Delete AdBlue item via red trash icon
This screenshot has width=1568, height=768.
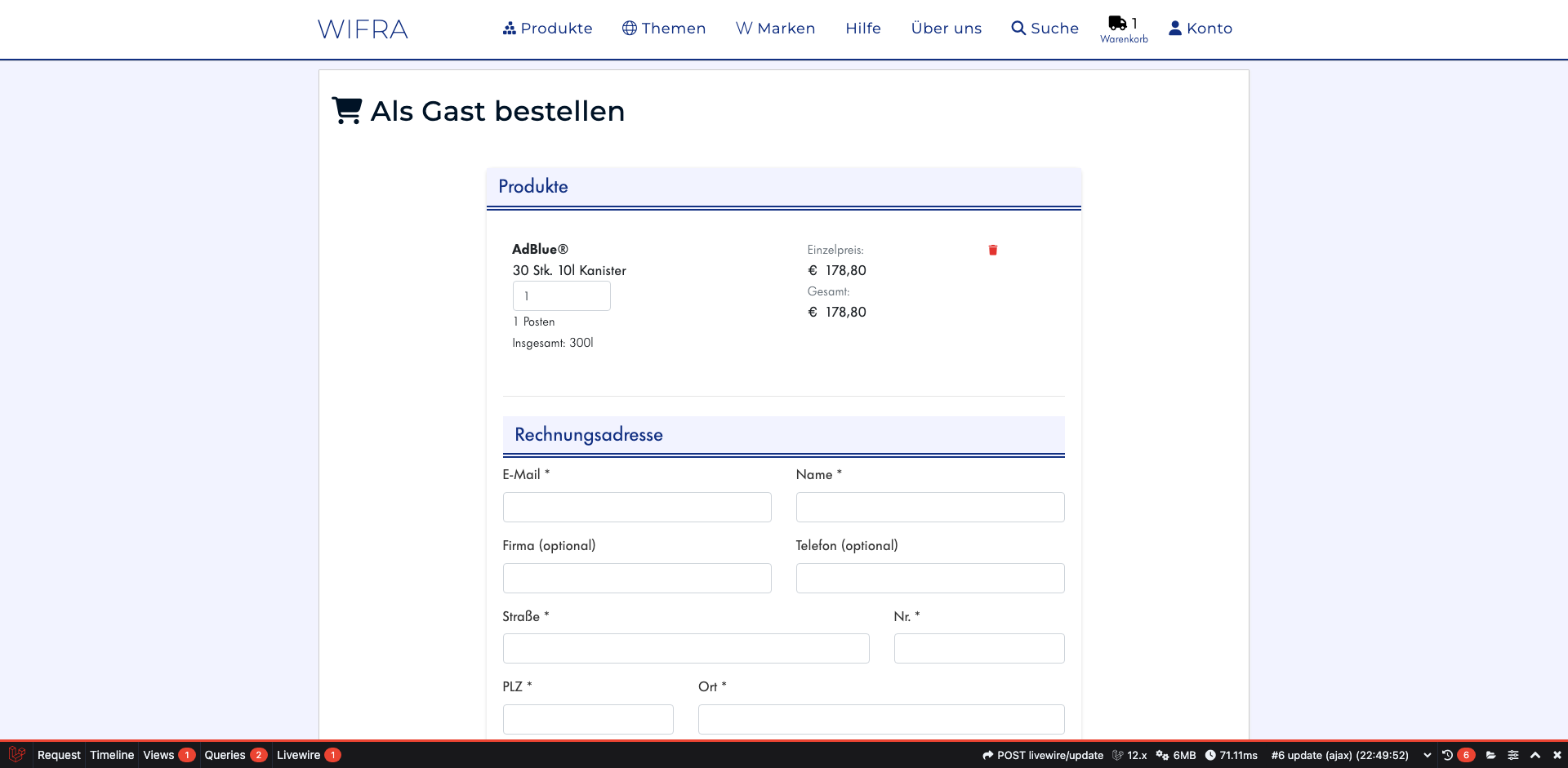point(992,250)
